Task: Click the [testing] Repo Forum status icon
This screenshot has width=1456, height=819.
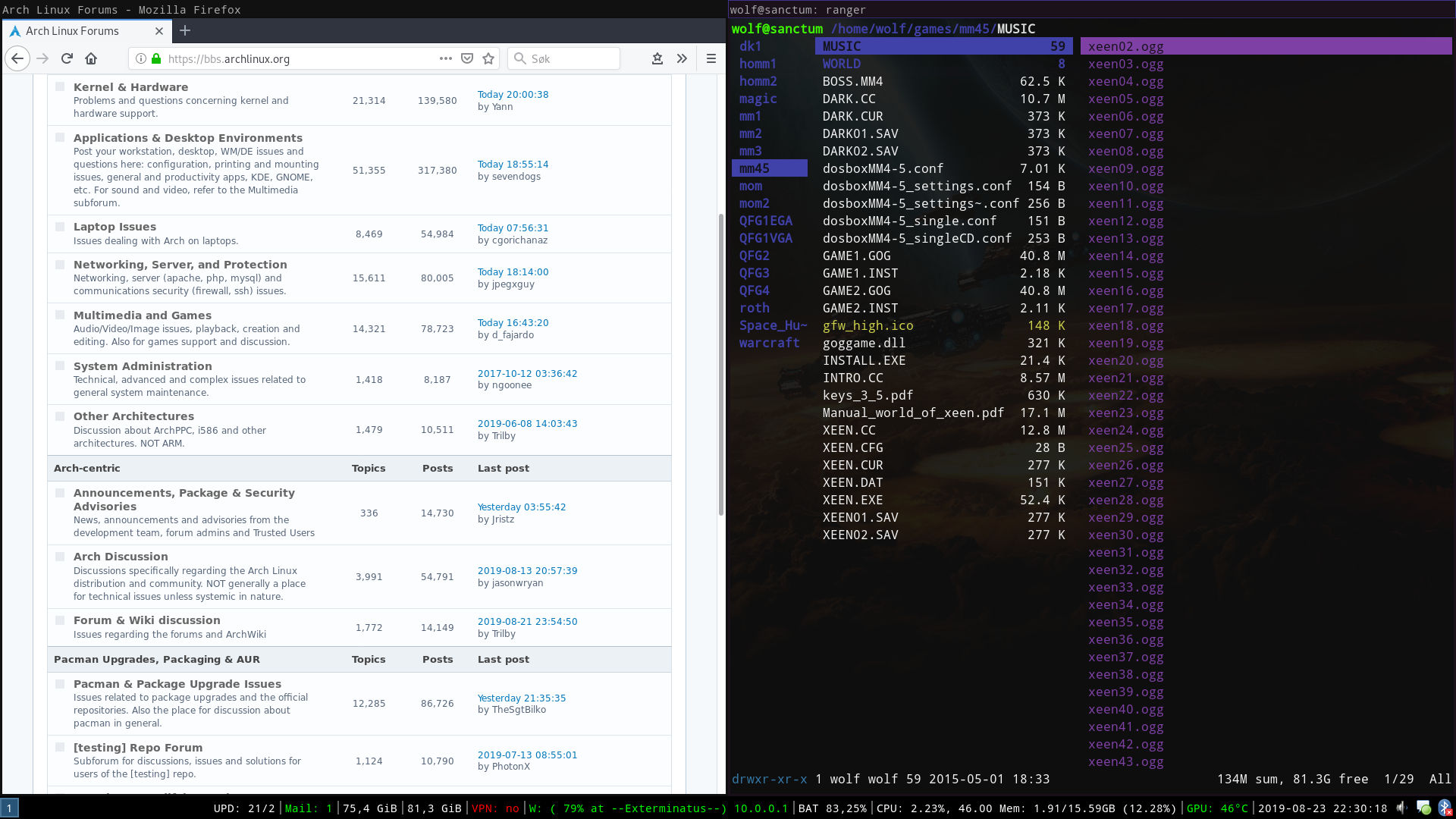Action: click(x=60, y=747)
